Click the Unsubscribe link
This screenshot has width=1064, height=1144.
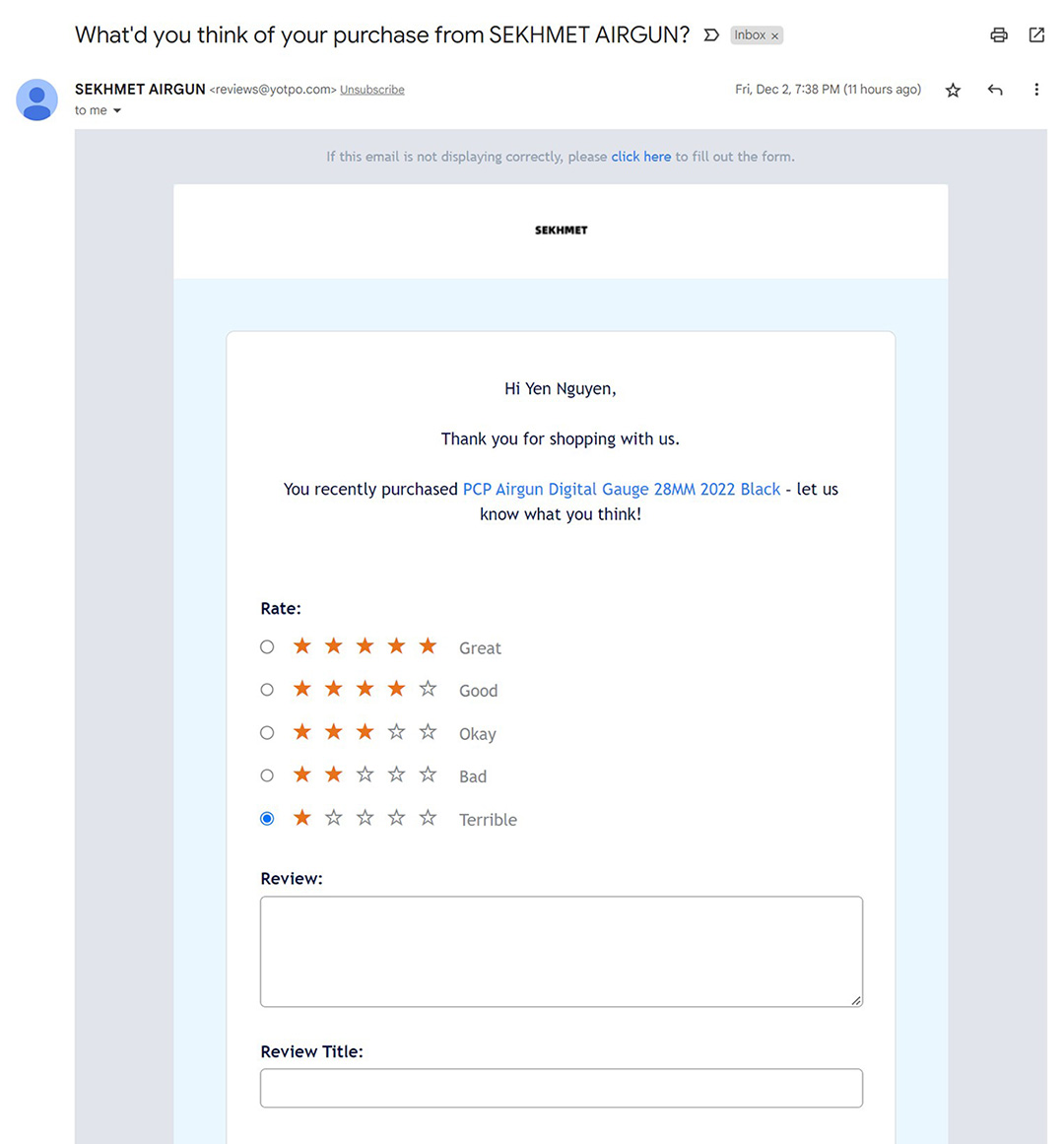point(372,90)
